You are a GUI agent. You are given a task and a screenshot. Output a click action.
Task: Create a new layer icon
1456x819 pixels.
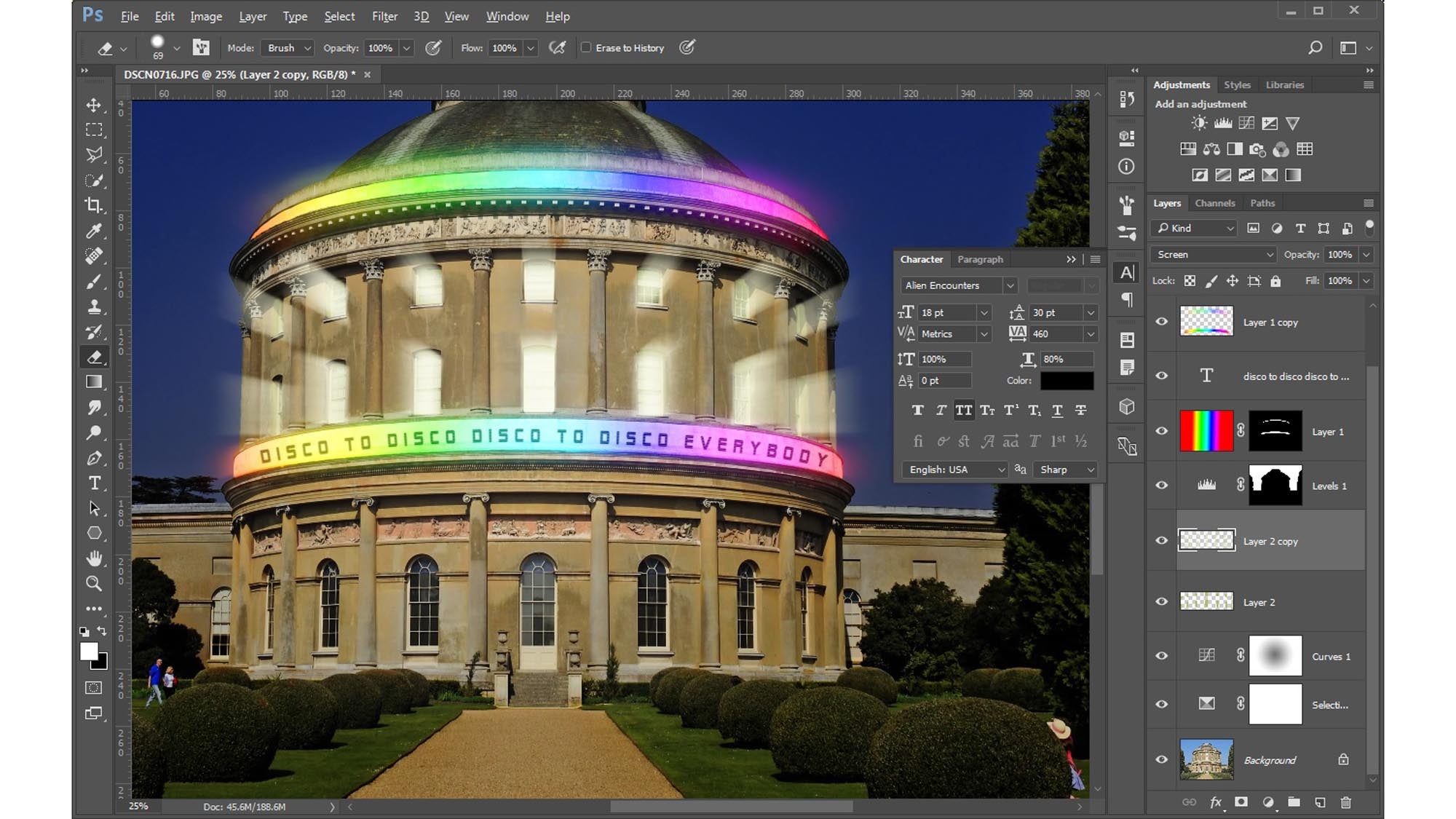[x=1320, y=802]
